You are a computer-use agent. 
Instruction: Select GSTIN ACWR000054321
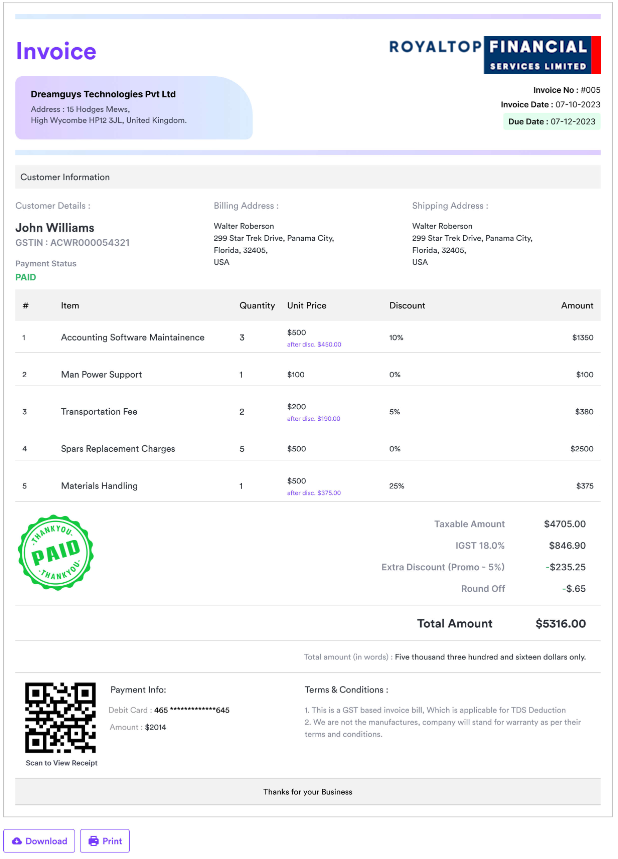click(x=72, y=243)
